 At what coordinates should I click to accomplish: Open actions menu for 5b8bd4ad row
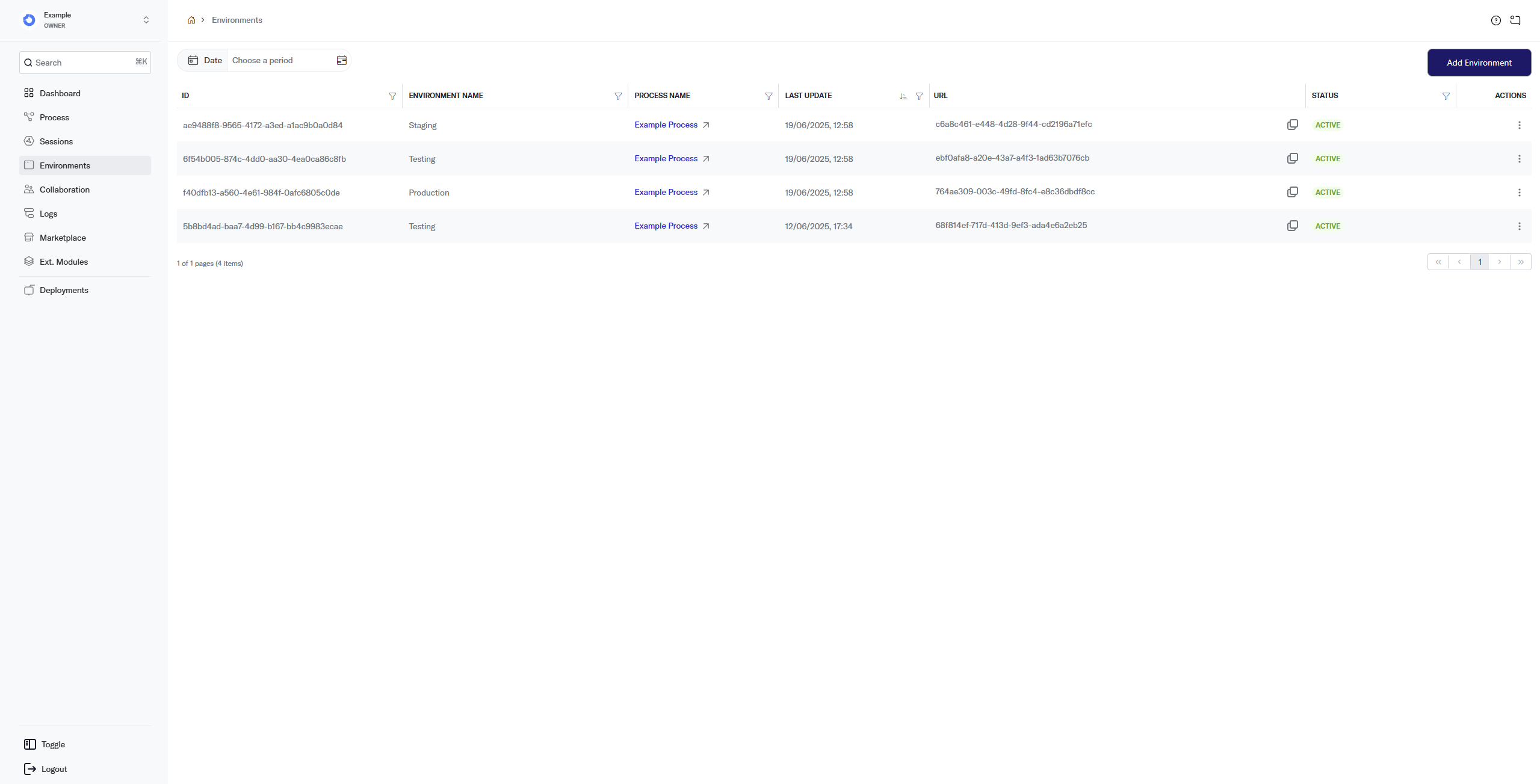pyautogui.click(x=1520, y=226)
